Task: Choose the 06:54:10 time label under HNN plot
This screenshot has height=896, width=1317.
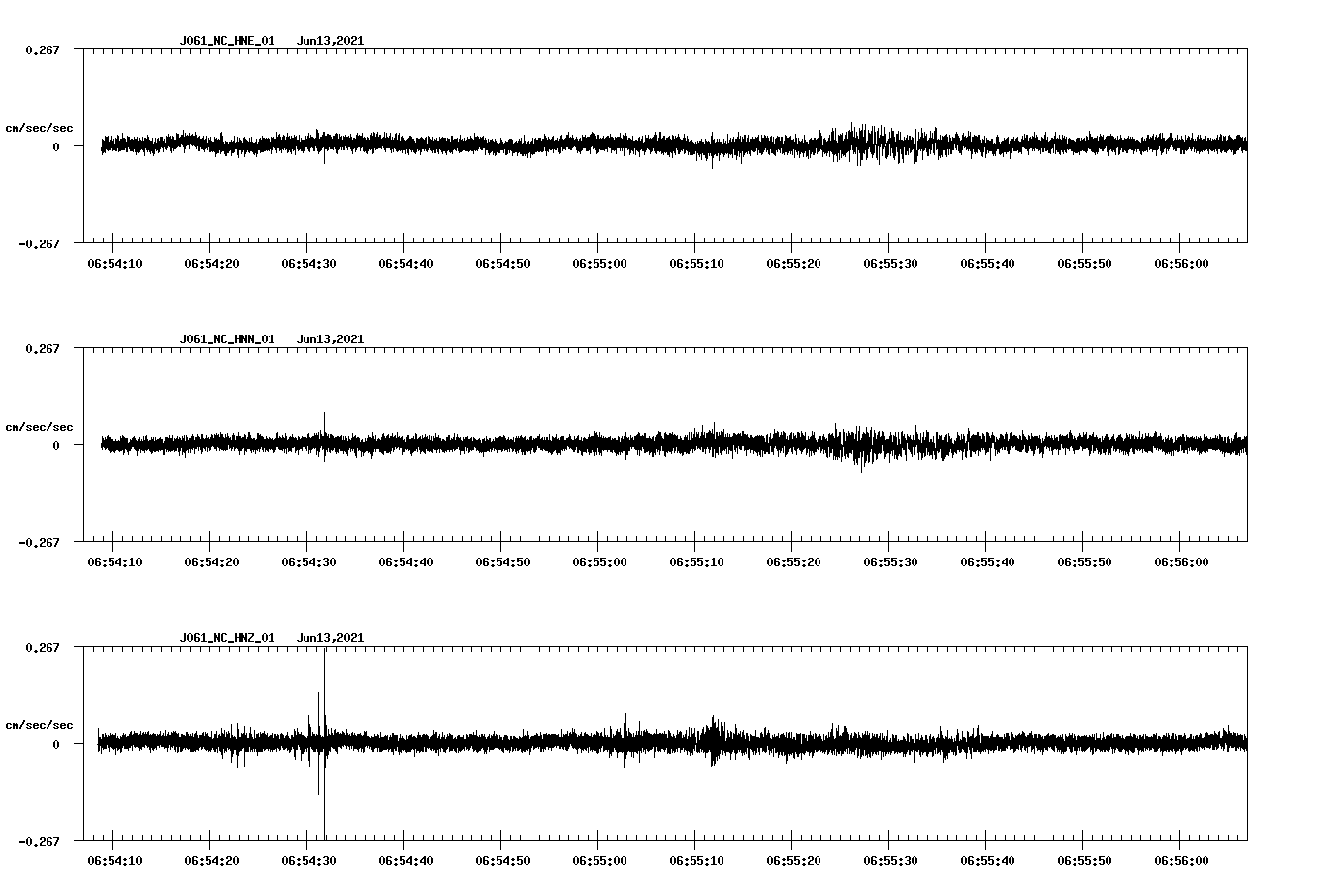Action: (114, 561)
